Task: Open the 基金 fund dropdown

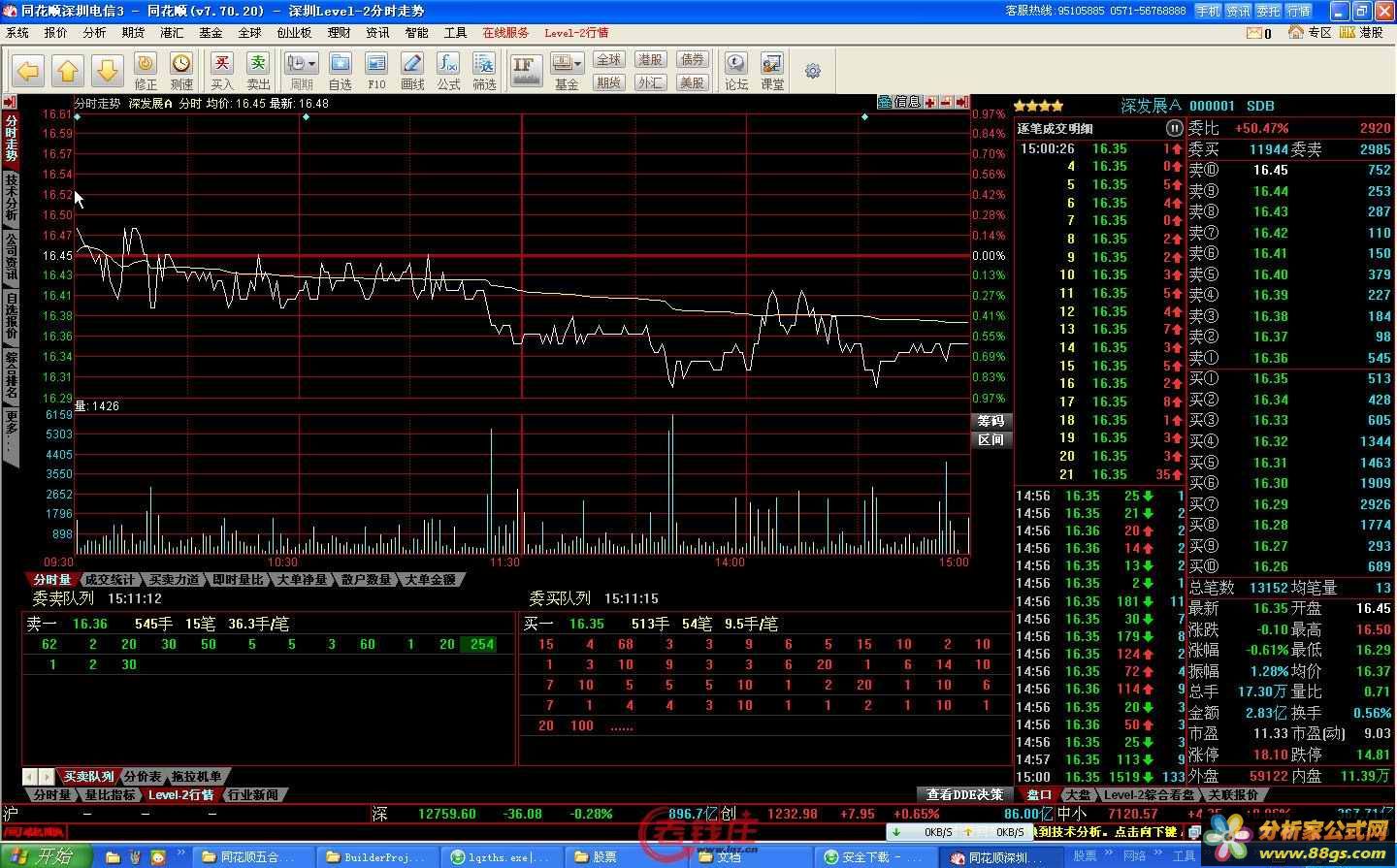Action: click(567, 71)
